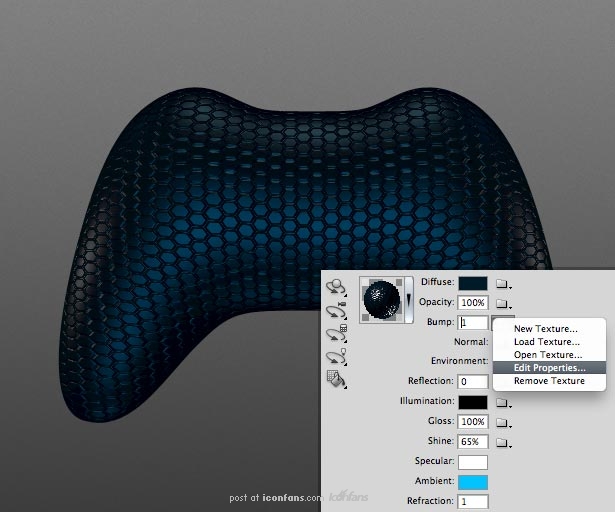Viewport: 615px width, 512px height.
Task: Open the Gloss texture folder menu
Action: click(504, 423)
